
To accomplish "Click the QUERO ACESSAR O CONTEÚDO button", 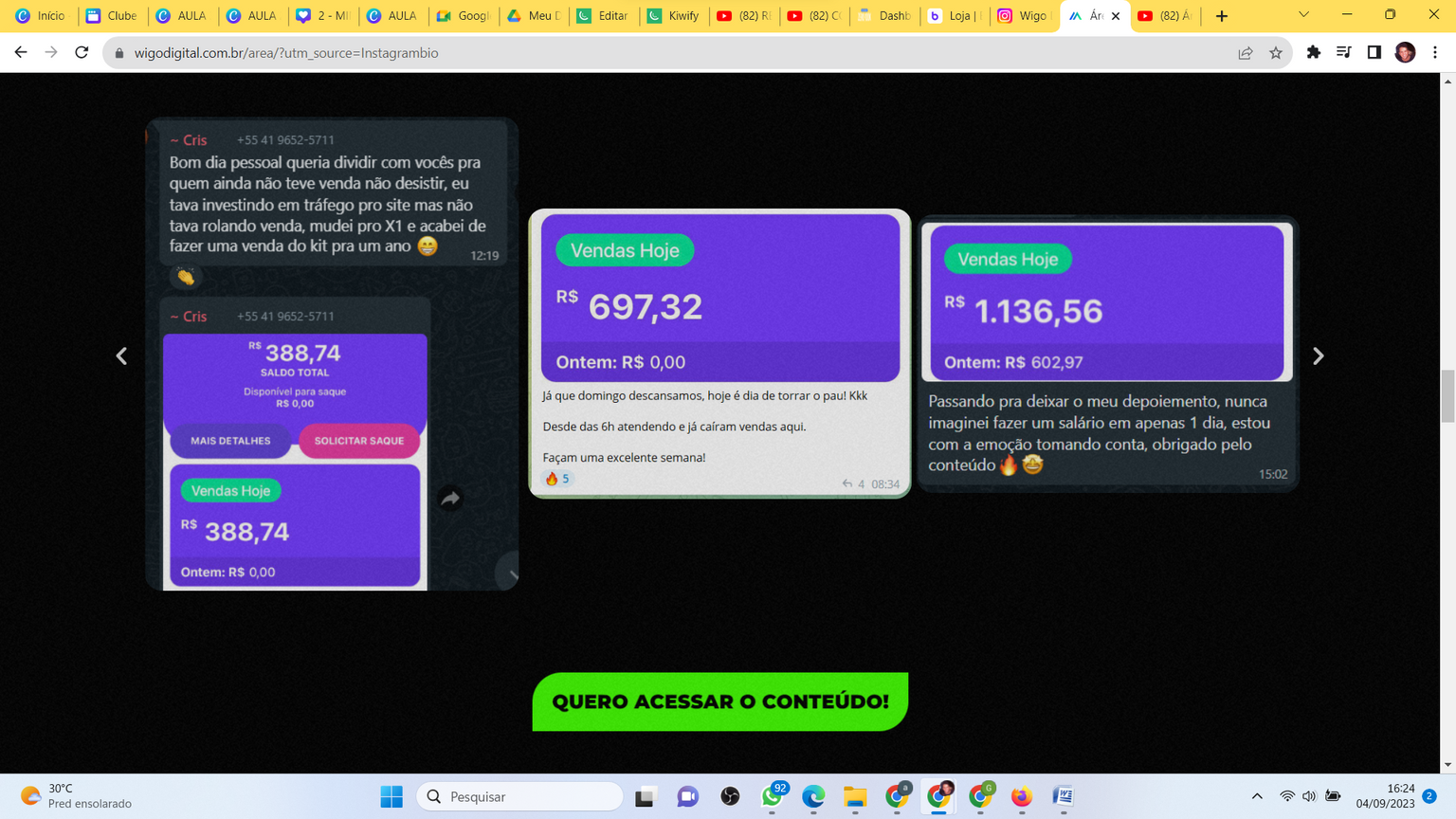I will tap(720, 701).
